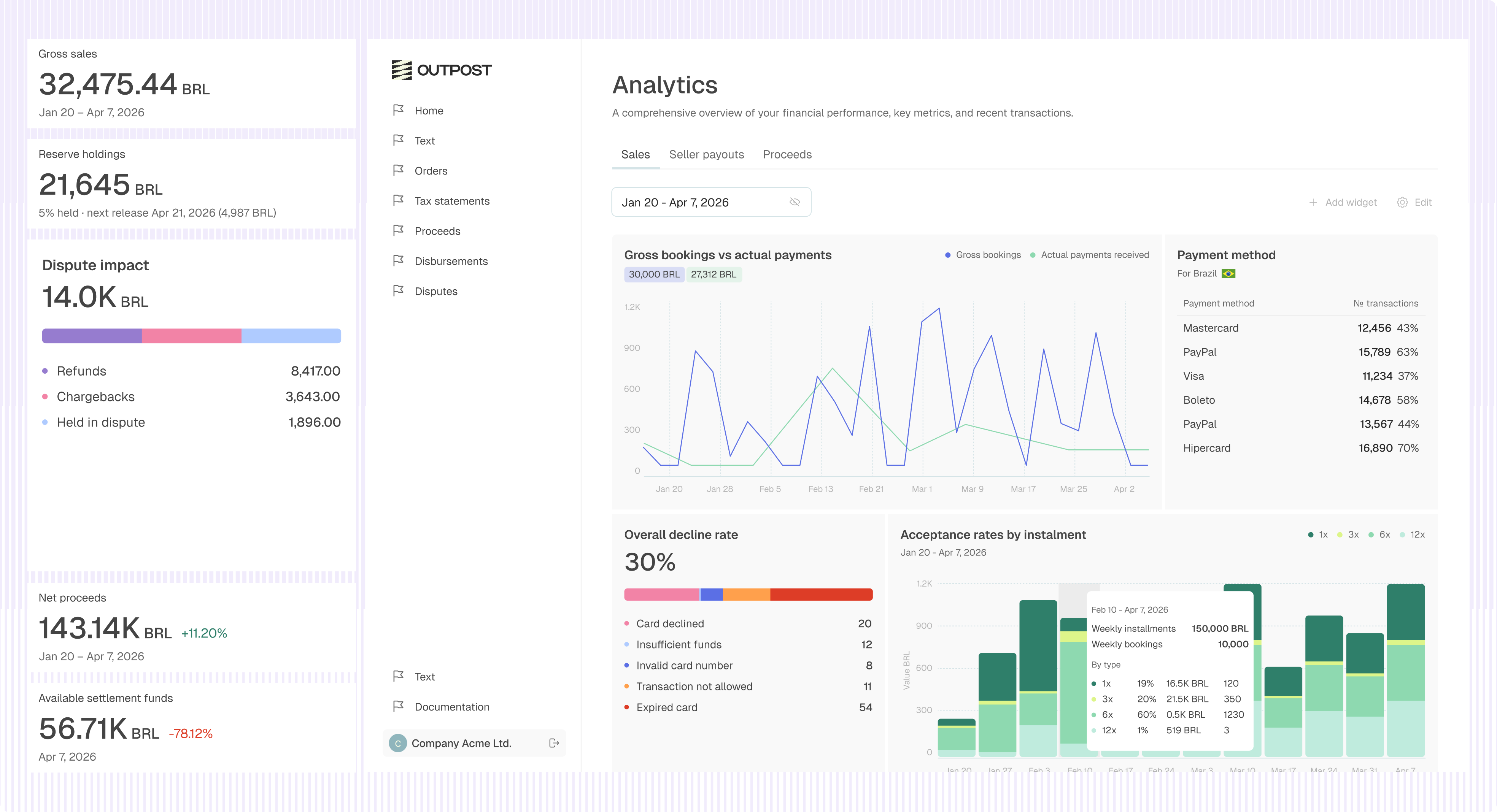The height and width of the screenshot is (812, 1497).
Task: Click the Expired card row
Action: coord(748,707)
